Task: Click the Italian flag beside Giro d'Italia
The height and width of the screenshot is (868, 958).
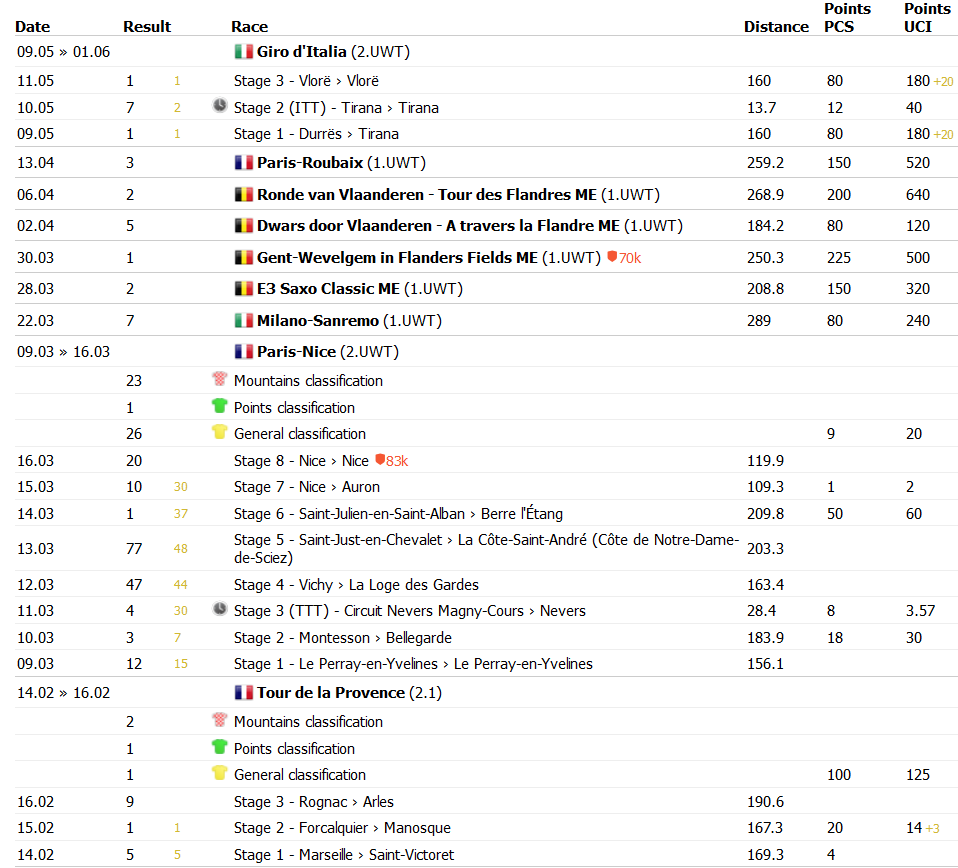Action: [x=244, y=52]
